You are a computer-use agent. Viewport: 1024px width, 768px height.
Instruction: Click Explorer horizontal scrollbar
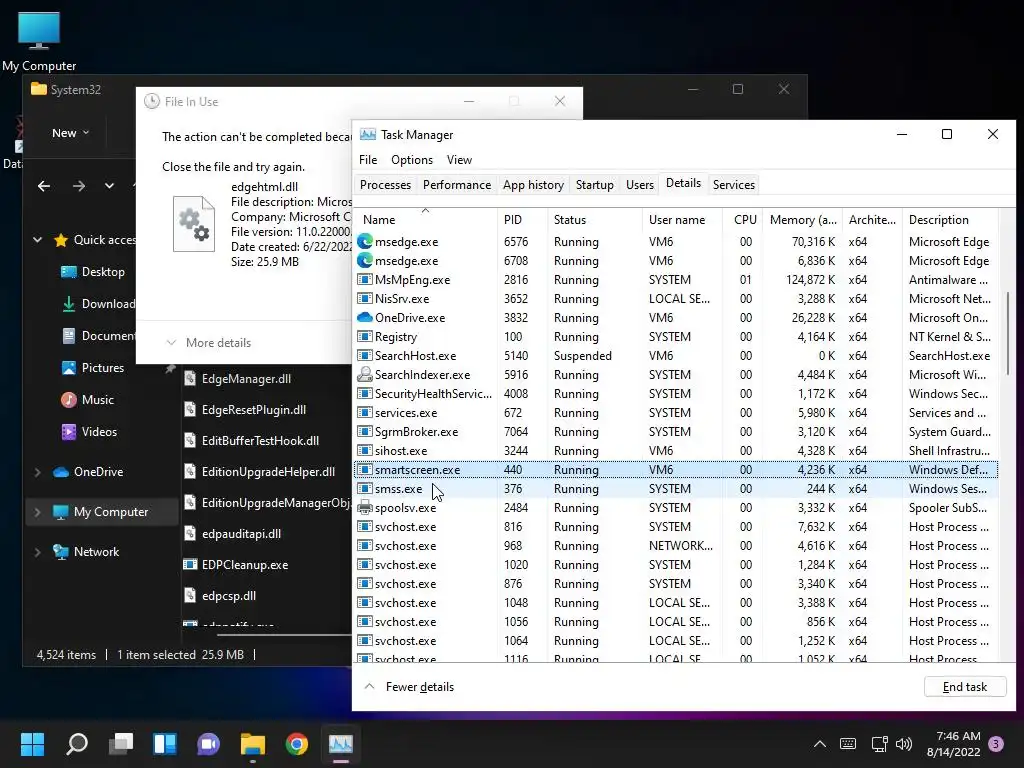283,634
